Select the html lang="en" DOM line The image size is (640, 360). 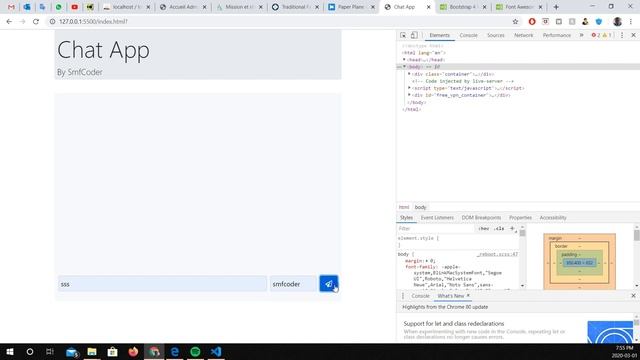424,53
